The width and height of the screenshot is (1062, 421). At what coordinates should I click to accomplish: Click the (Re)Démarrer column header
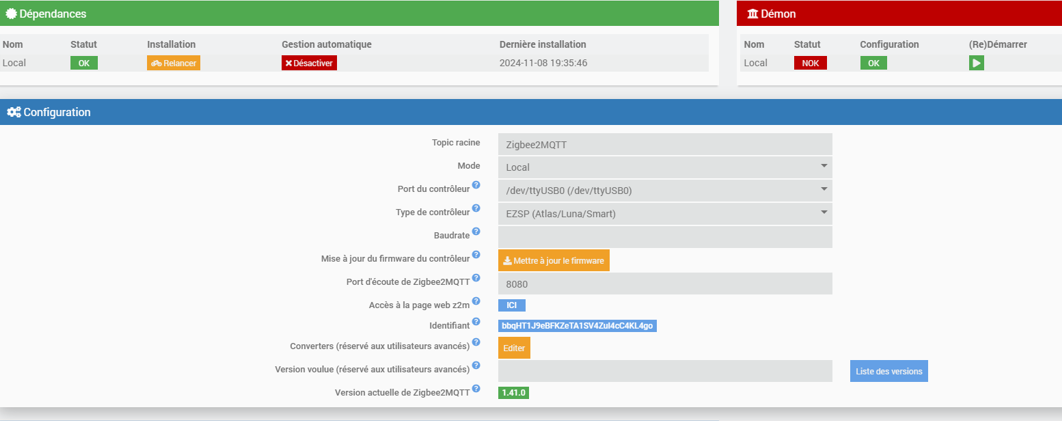(x=998, y=44)
